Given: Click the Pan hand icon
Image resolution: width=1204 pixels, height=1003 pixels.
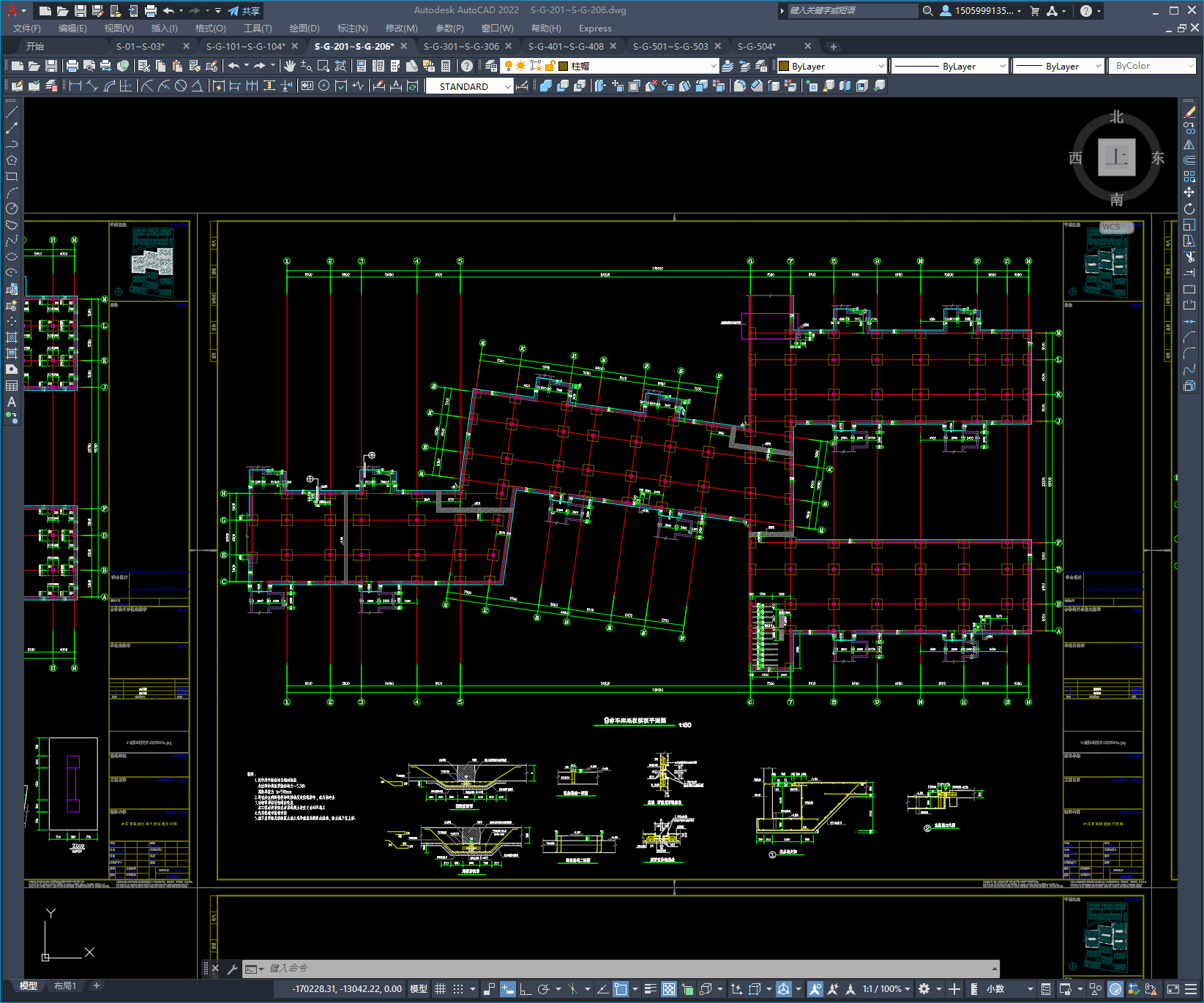Looking at the screenshot, I should click(289, 66).
